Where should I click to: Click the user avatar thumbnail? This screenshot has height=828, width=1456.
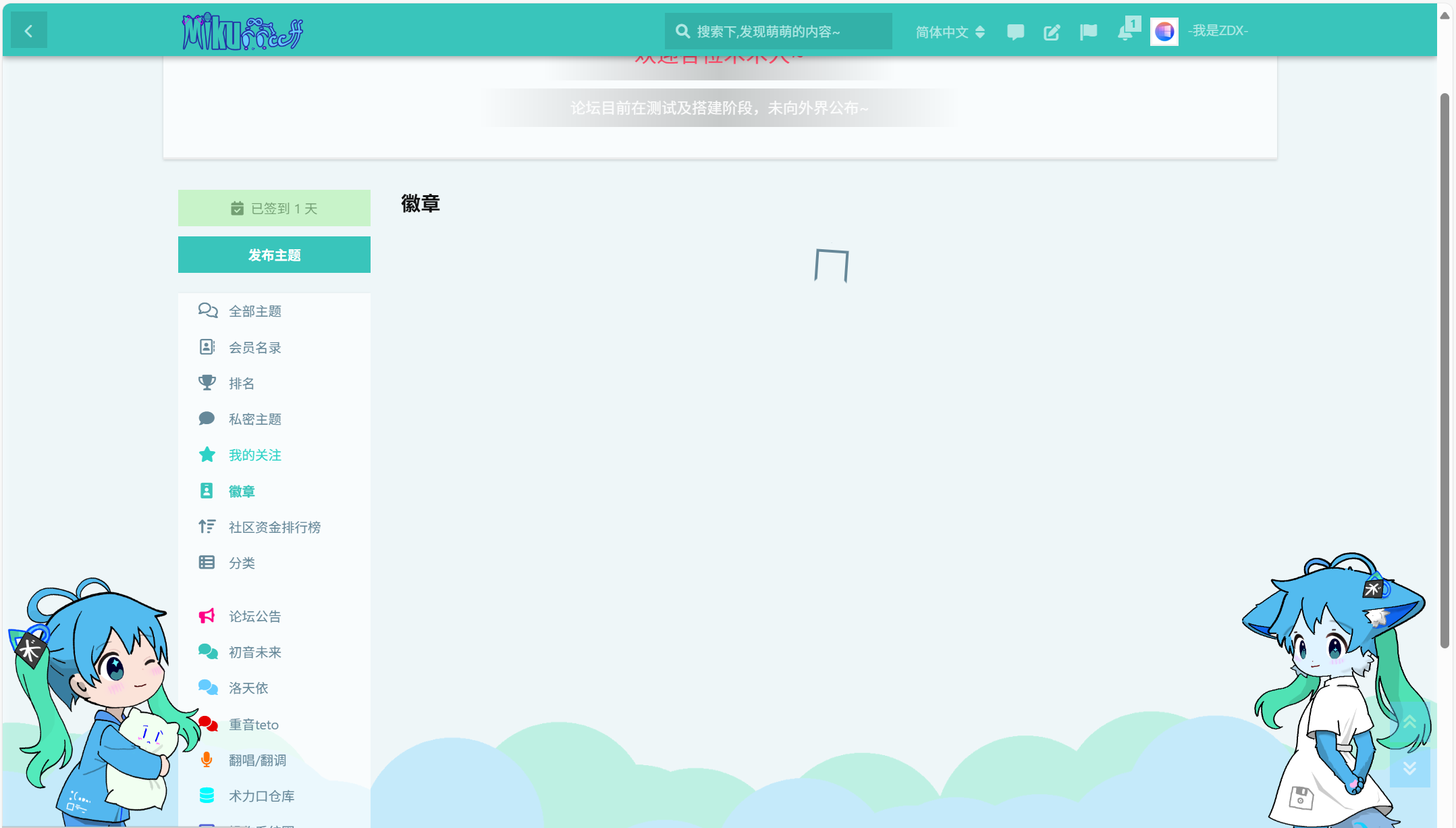[x=1164, y=32]
